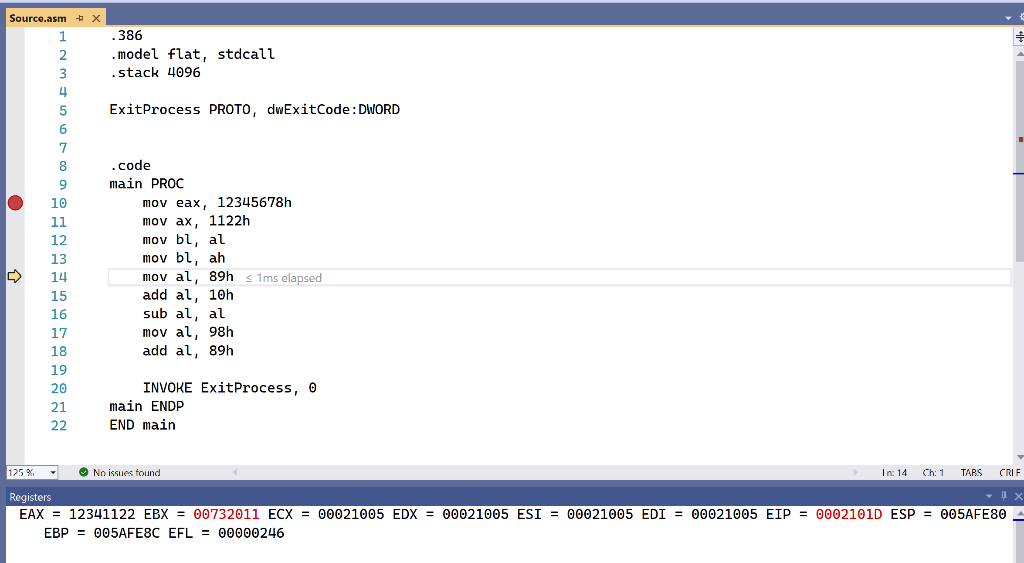Click the code line add al, 10h

point(188,295)
